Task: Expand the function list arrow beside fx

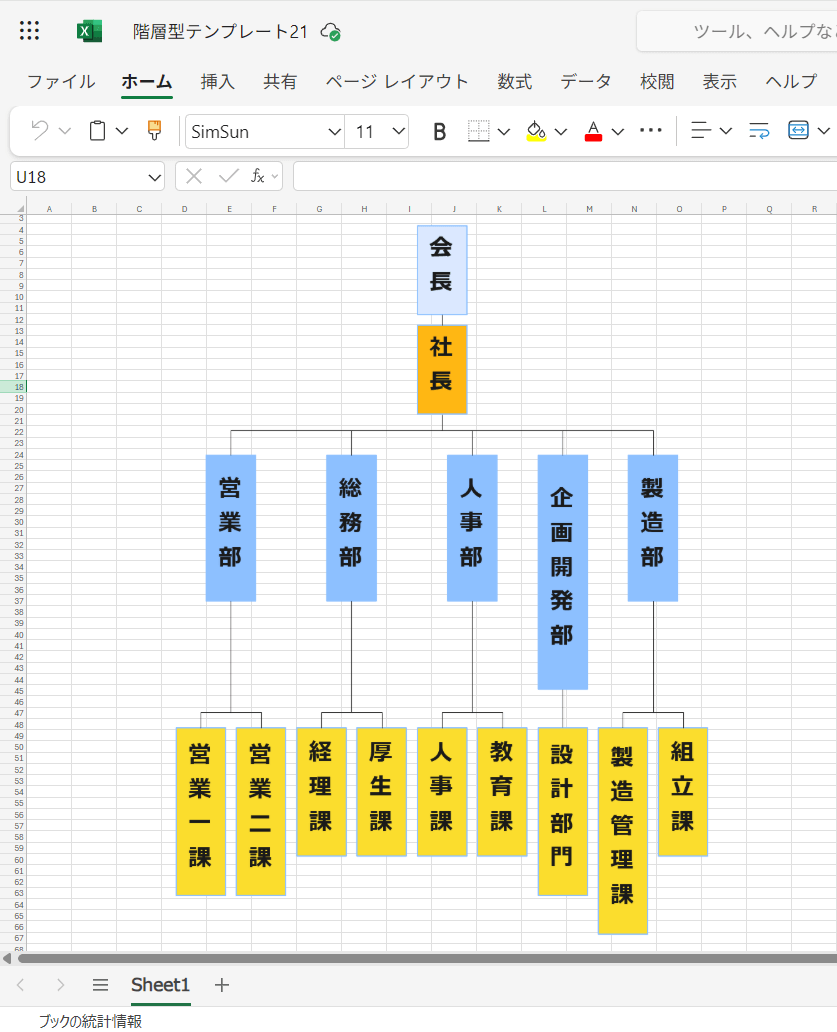Action: [275, 176]
